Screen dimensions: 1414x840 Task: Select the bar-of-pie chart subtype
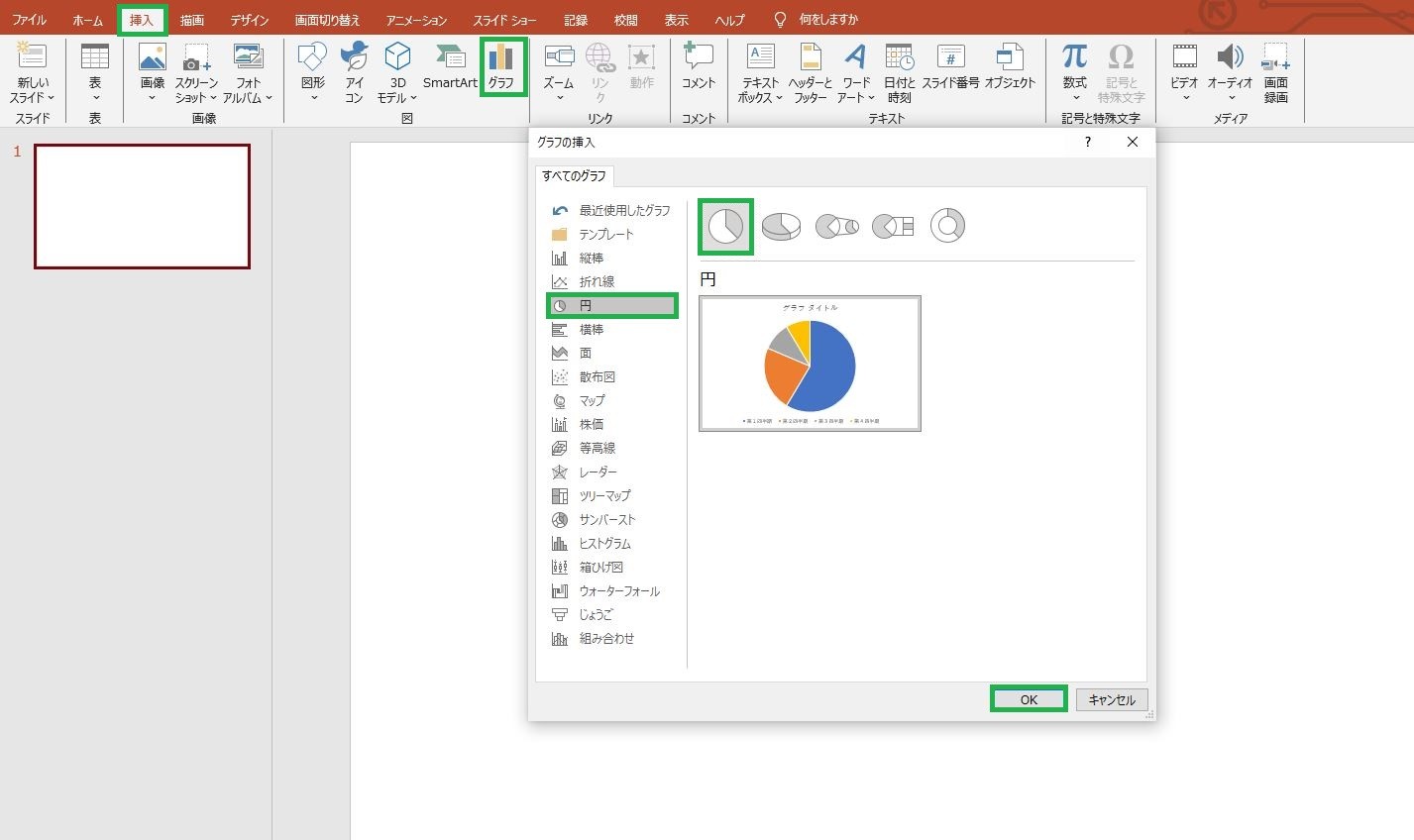pos(893,227)
